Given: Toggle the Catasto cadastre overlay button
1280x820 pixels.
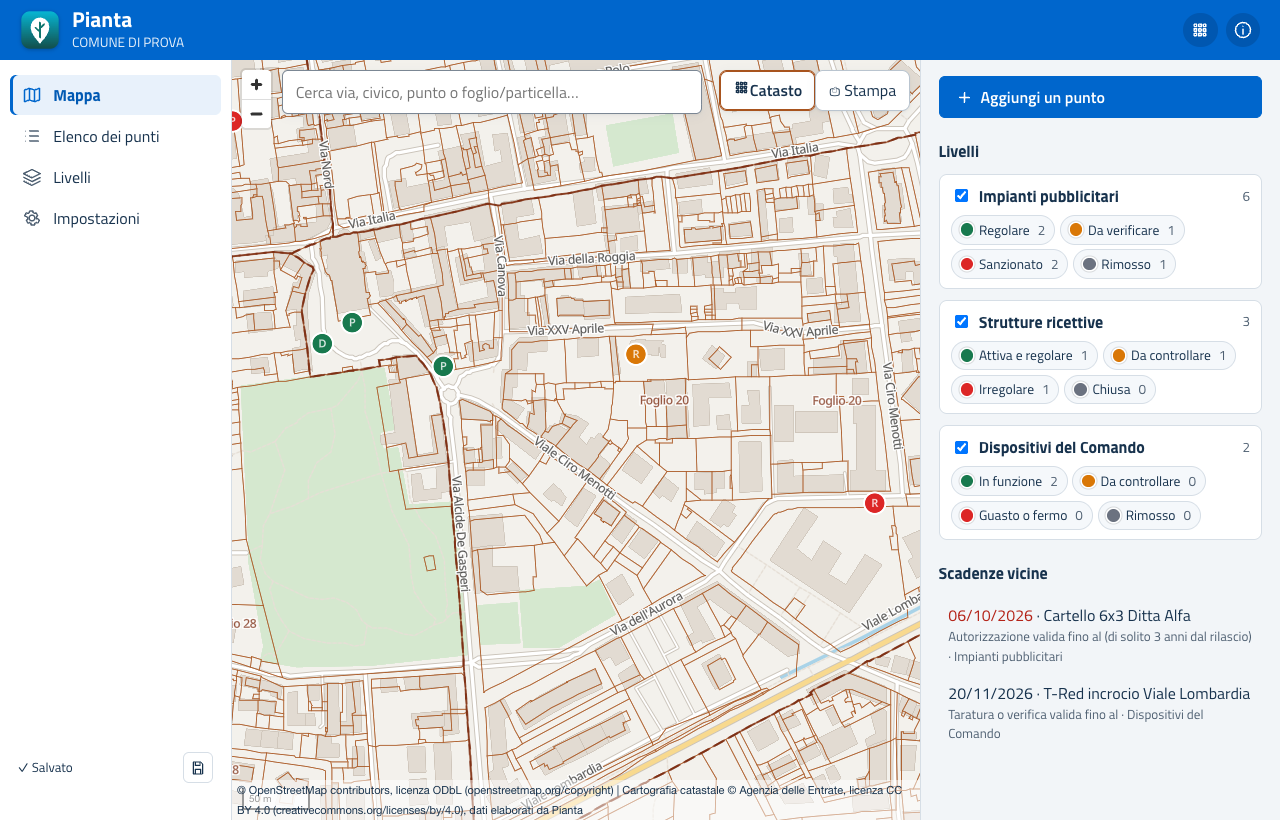Looking at the screenshot, I should 768,90.
